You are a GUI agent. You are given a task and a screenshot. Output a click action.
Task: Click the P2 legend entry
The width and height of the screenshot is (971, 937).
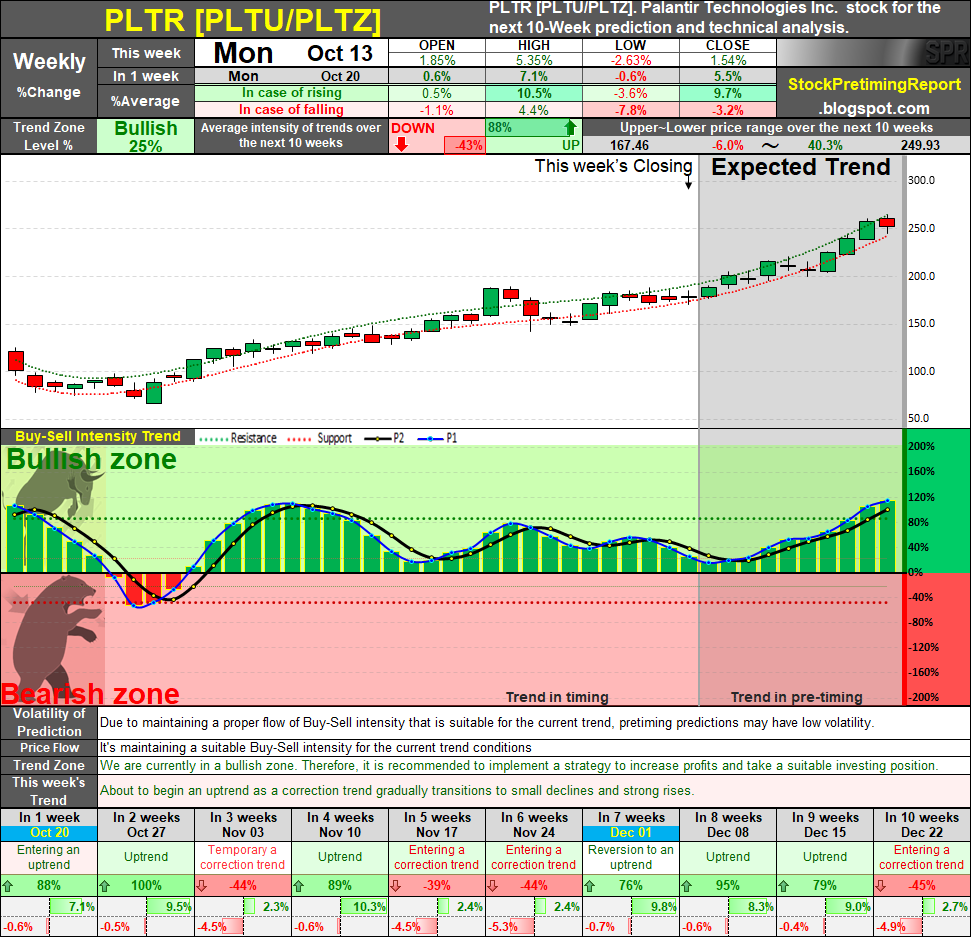(x=385, y=438)
